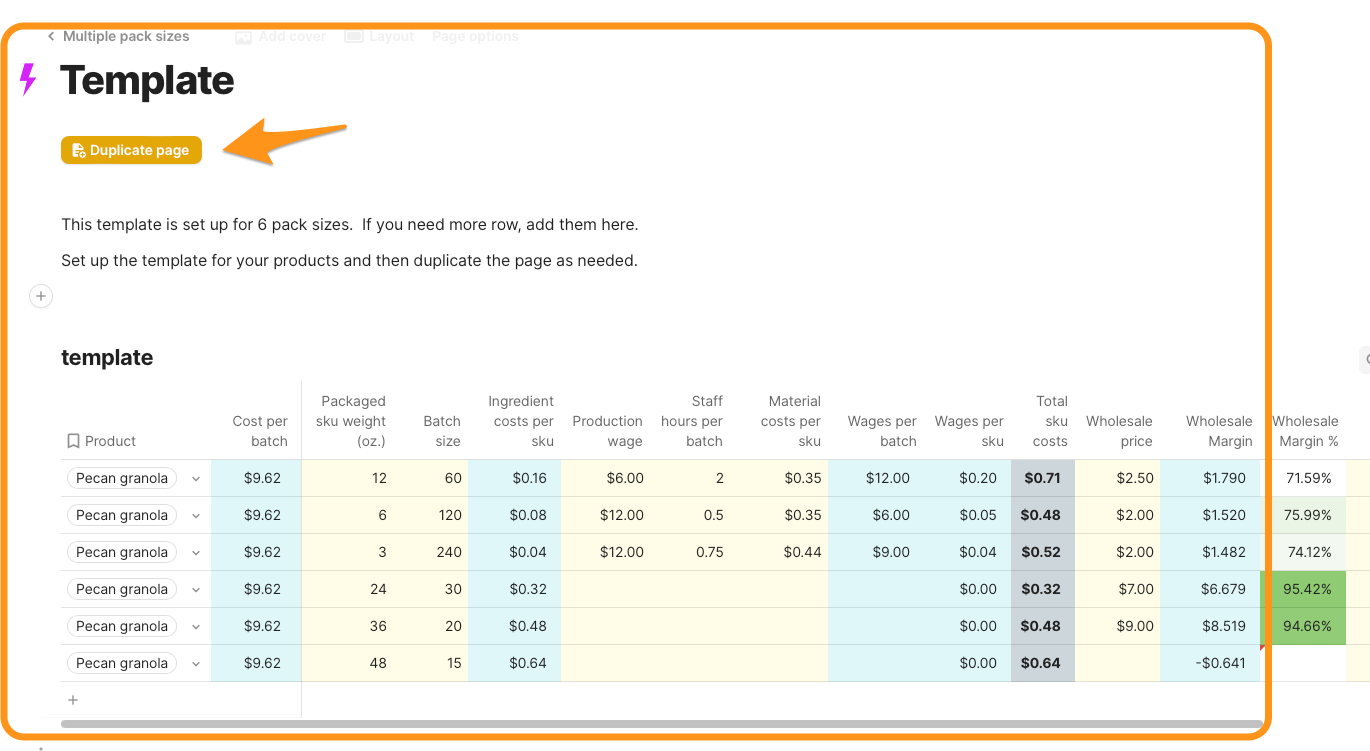The image size is (1370, 751).
Task: Open product dropdown in the 36 oz row
Action: (196, 627)
